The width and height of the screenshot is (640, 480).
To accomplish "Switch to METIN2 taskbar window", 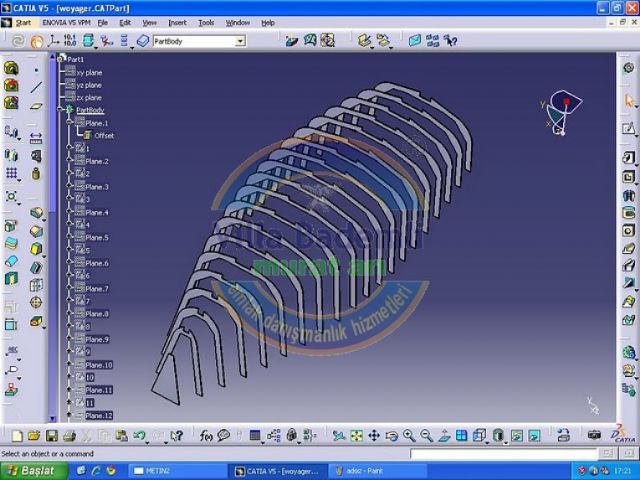I will tap(176, 471).
